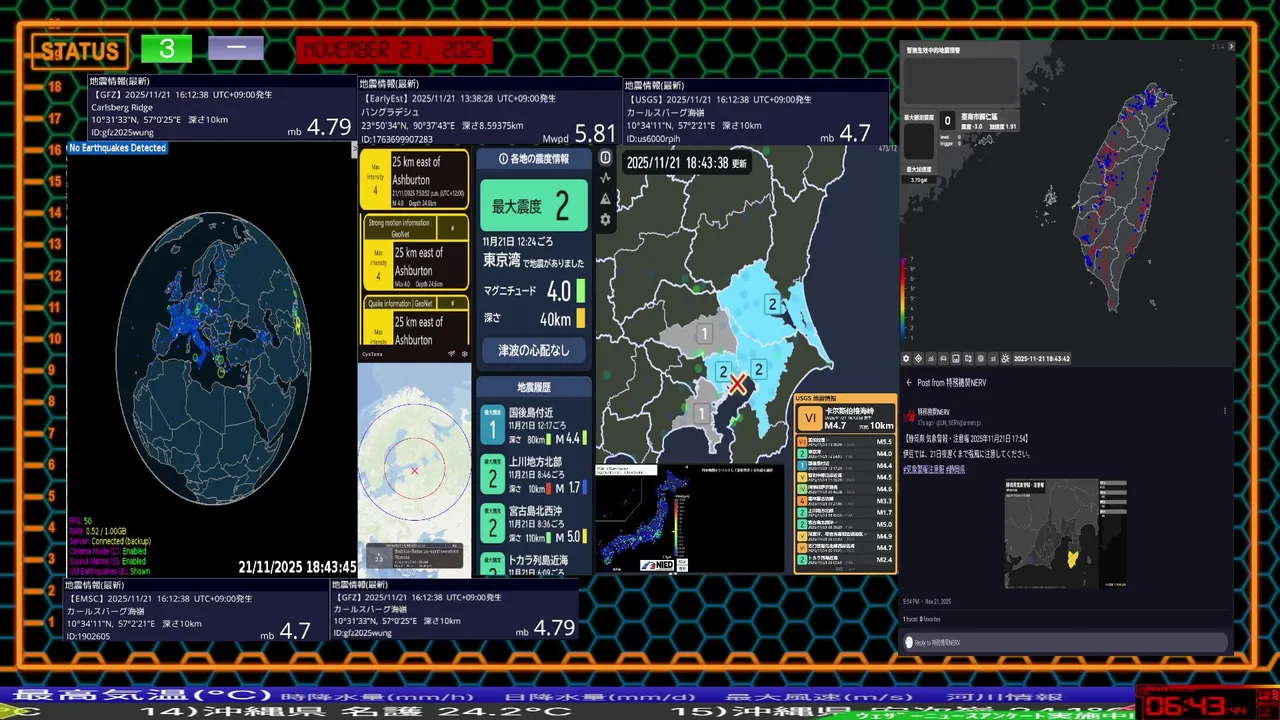Screen dimensions: 1280x720
Task: Click the 最大震度 2 green banner
Action: tap(534, 206)
